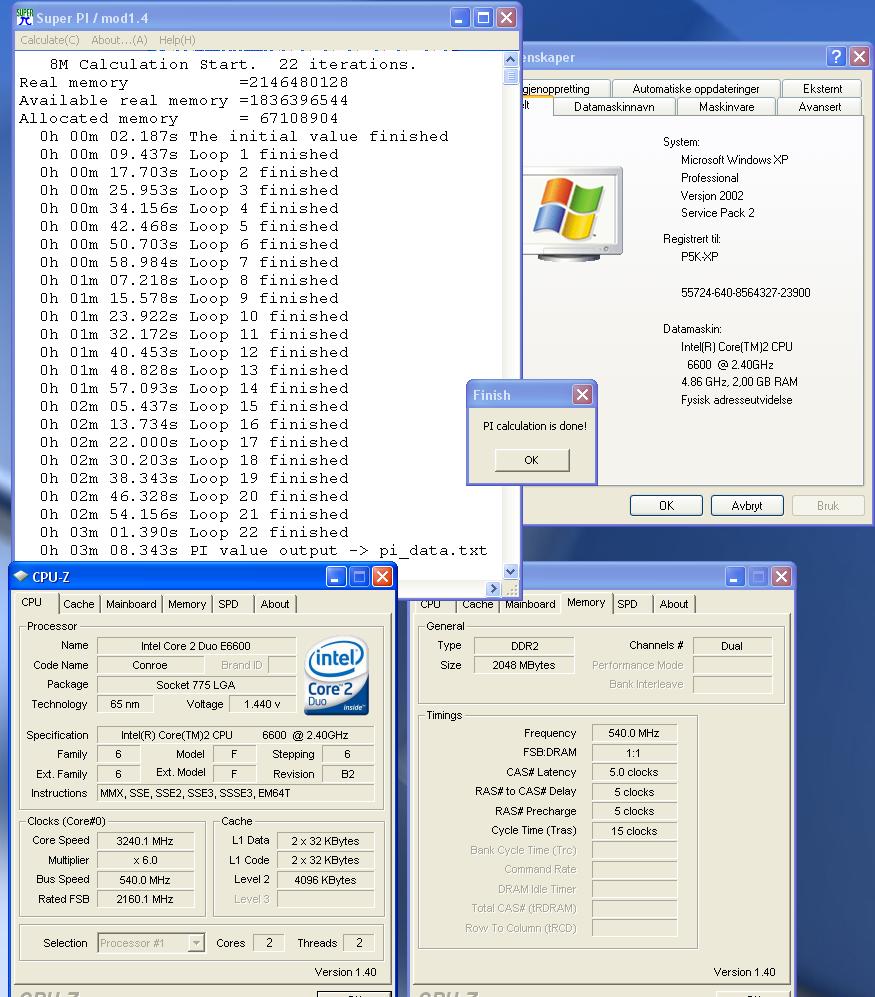Open the Datamaskinnavn tab
The height and width of the screenshot is (997, 875).
[614, 107]
